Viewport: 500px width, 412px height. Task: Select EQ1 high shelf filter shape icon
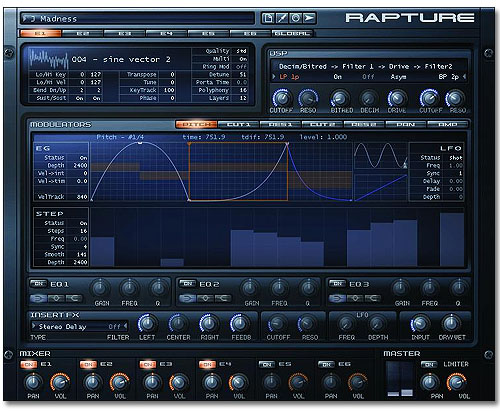(74, 298)
